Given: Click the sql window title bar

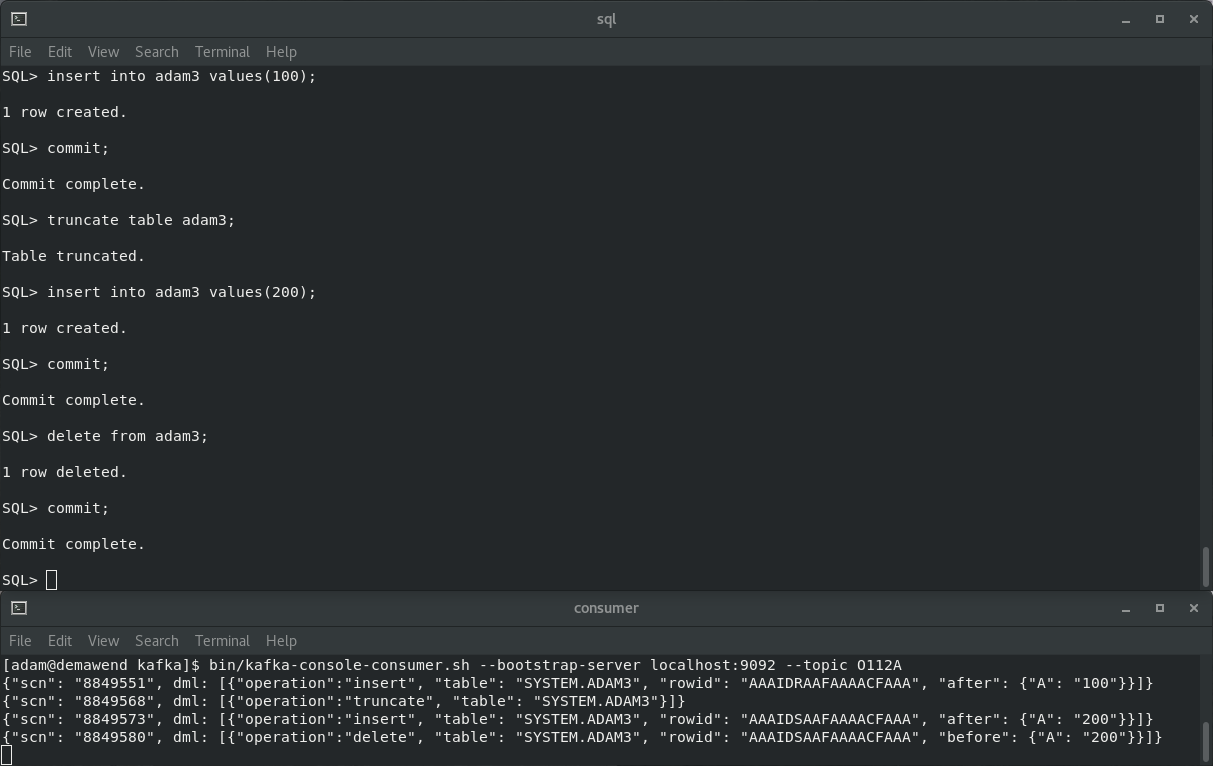Looking at the screenshot, I should (x=605, y=18).
